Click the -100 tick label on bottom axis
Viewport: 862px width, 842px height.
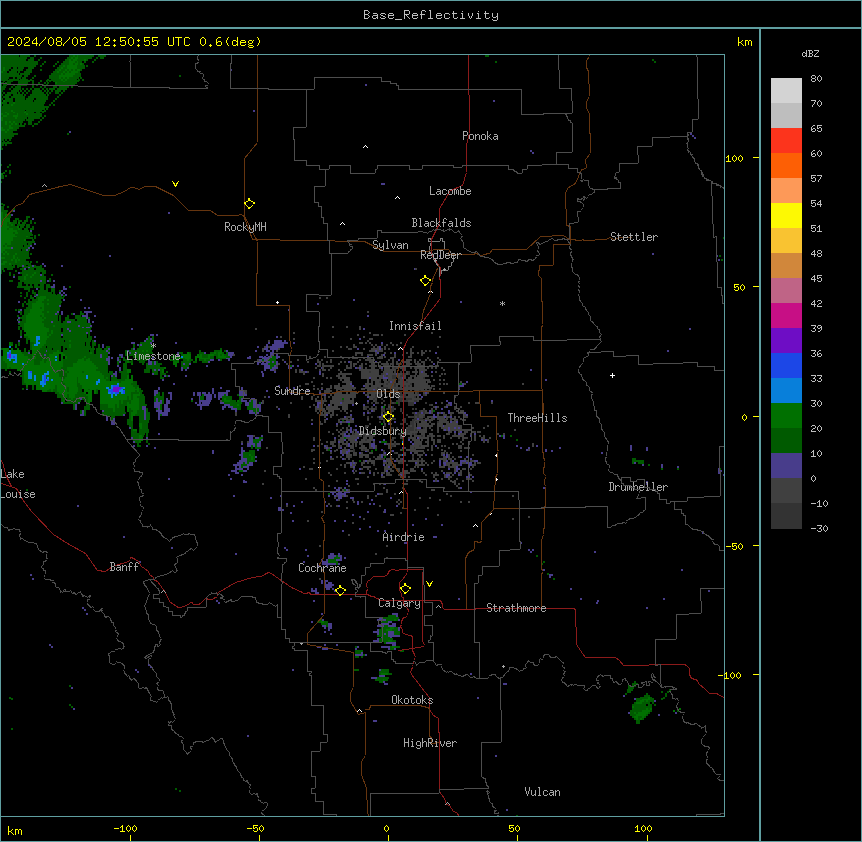tap(126, 828)
